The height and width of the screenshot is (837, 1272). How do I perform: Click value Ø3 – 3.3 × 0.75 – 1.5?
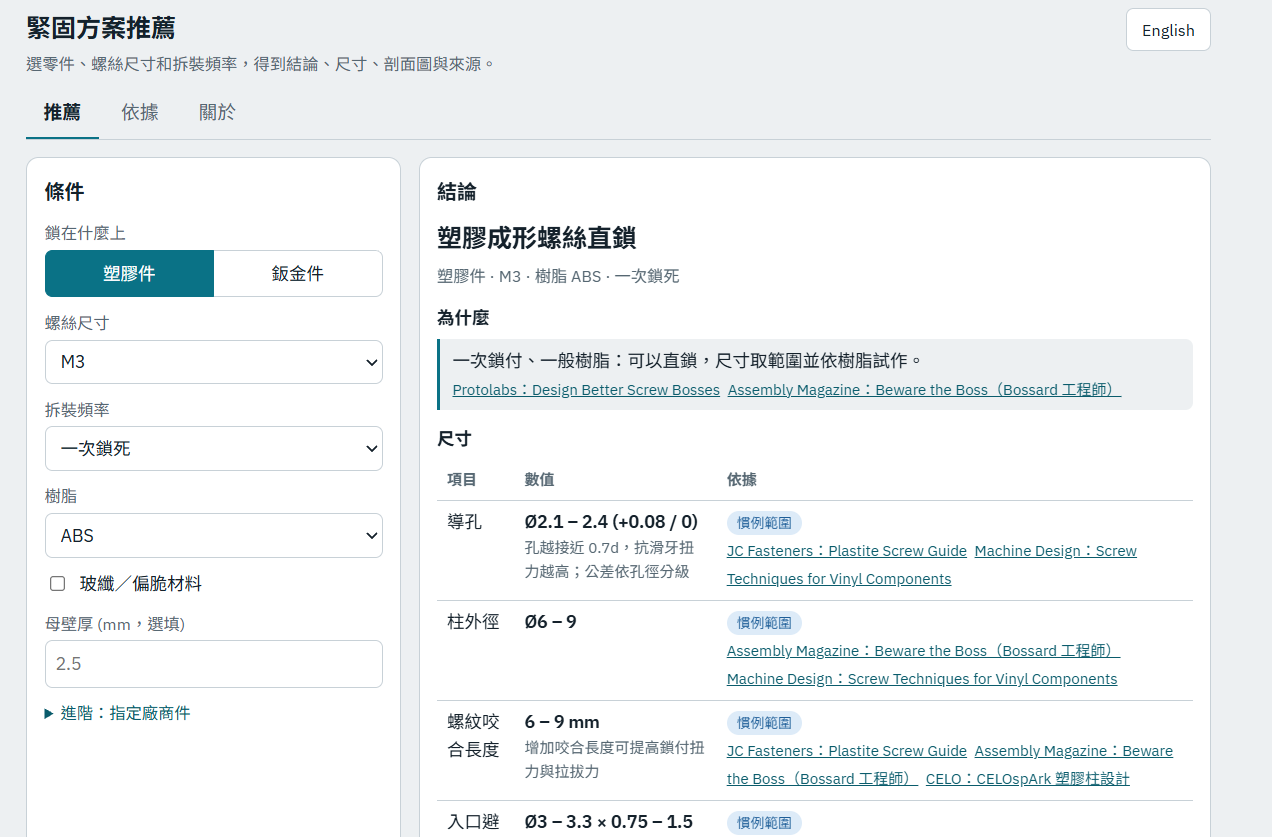pyautogui.click(x=609, y=822)
